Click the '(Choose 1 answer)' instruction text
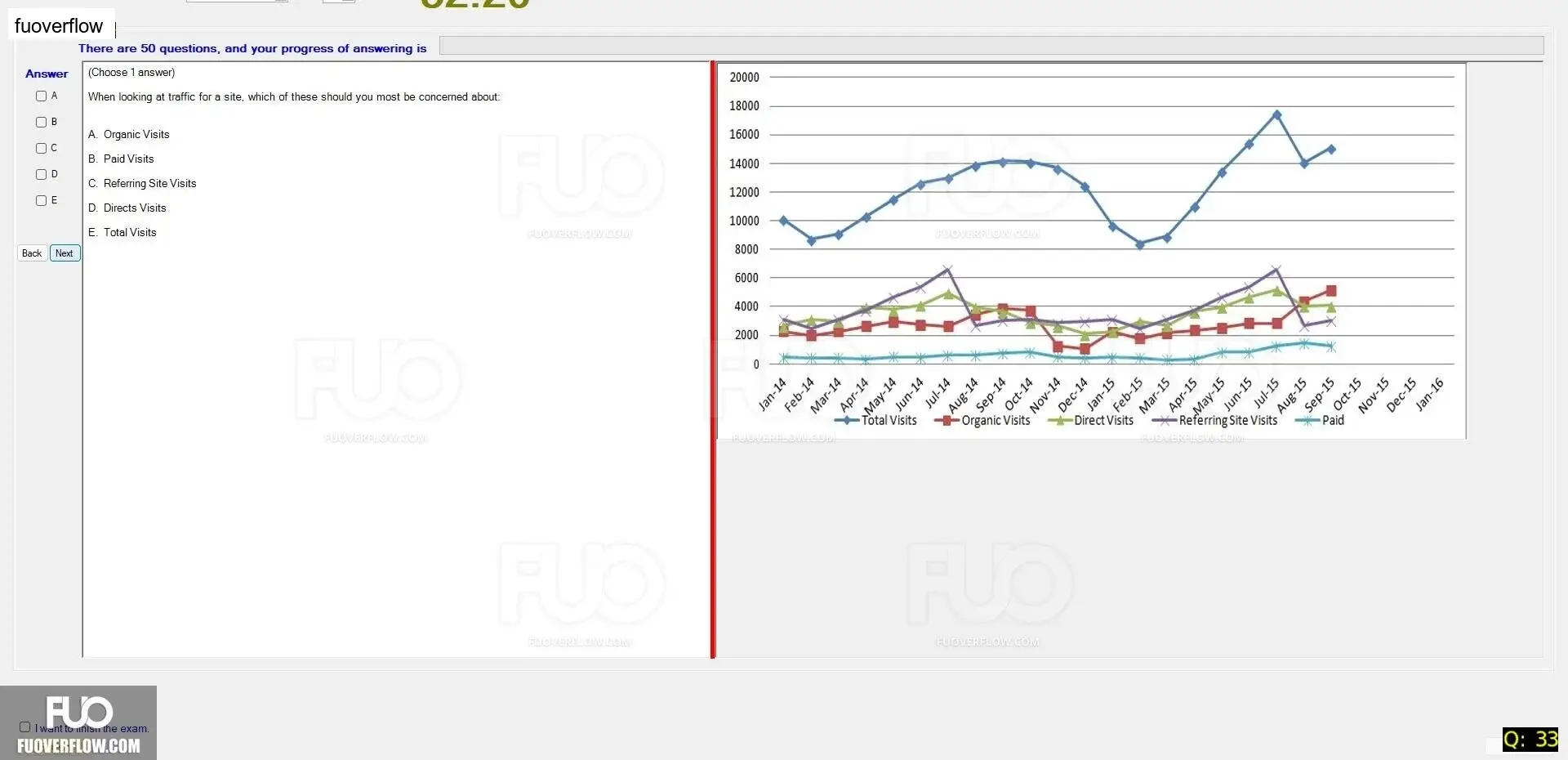 click(x=131, y=73)
